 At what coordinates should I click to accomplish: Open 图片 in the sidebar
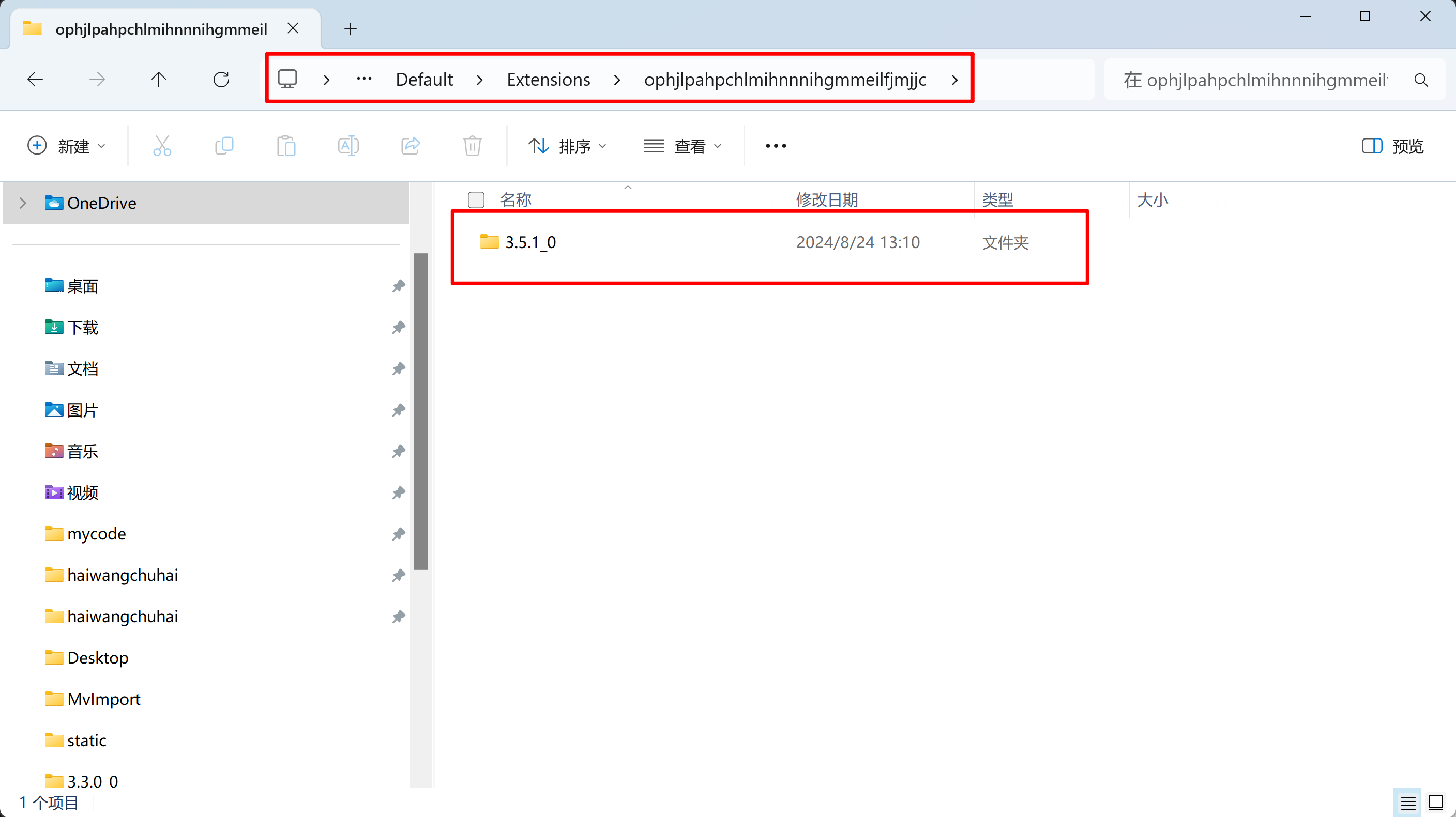[x=83, y=410]
